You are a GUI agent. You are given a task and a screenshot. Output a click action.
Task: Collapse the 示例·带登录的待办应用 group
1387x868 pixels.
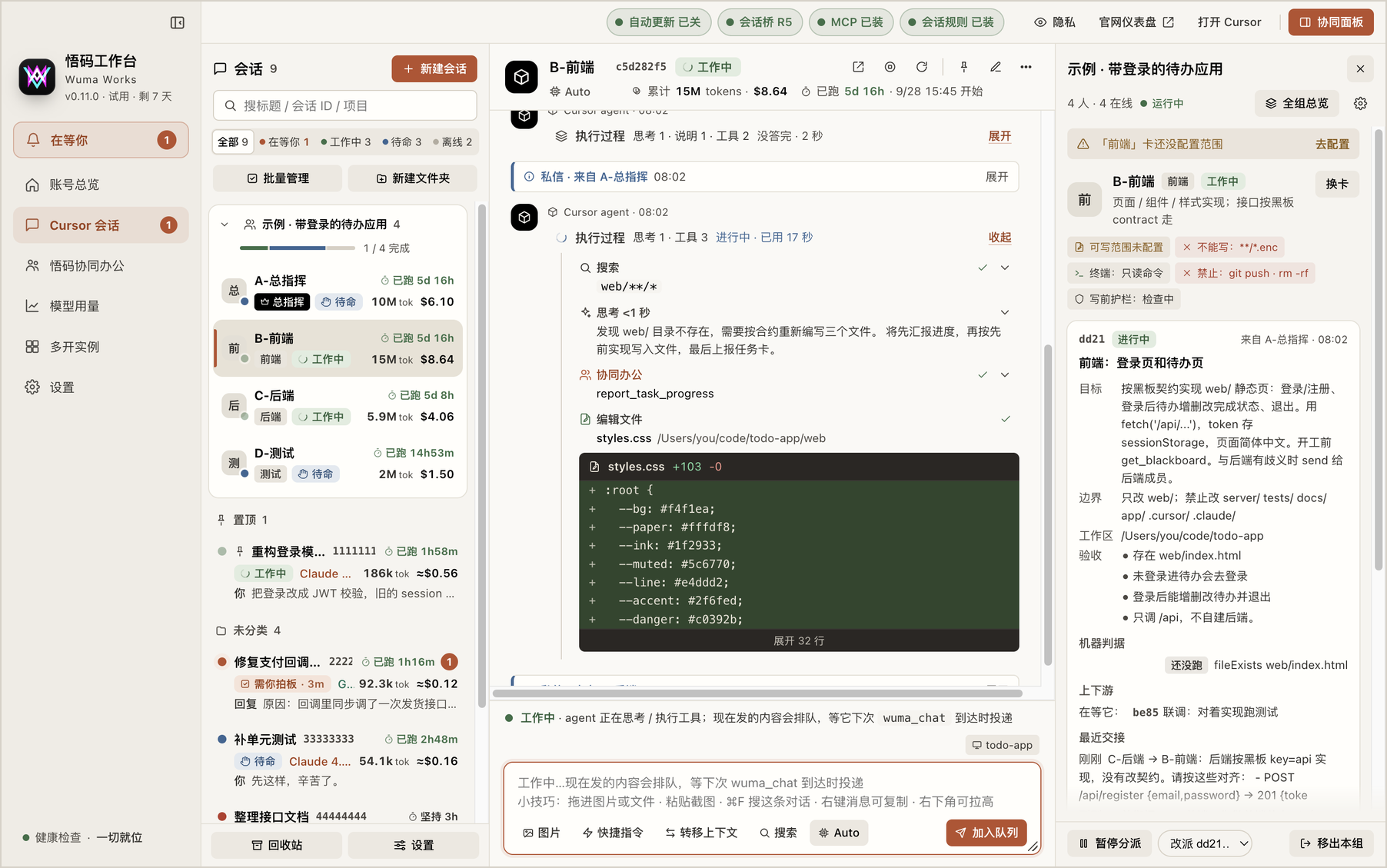(x=225, y=224)
